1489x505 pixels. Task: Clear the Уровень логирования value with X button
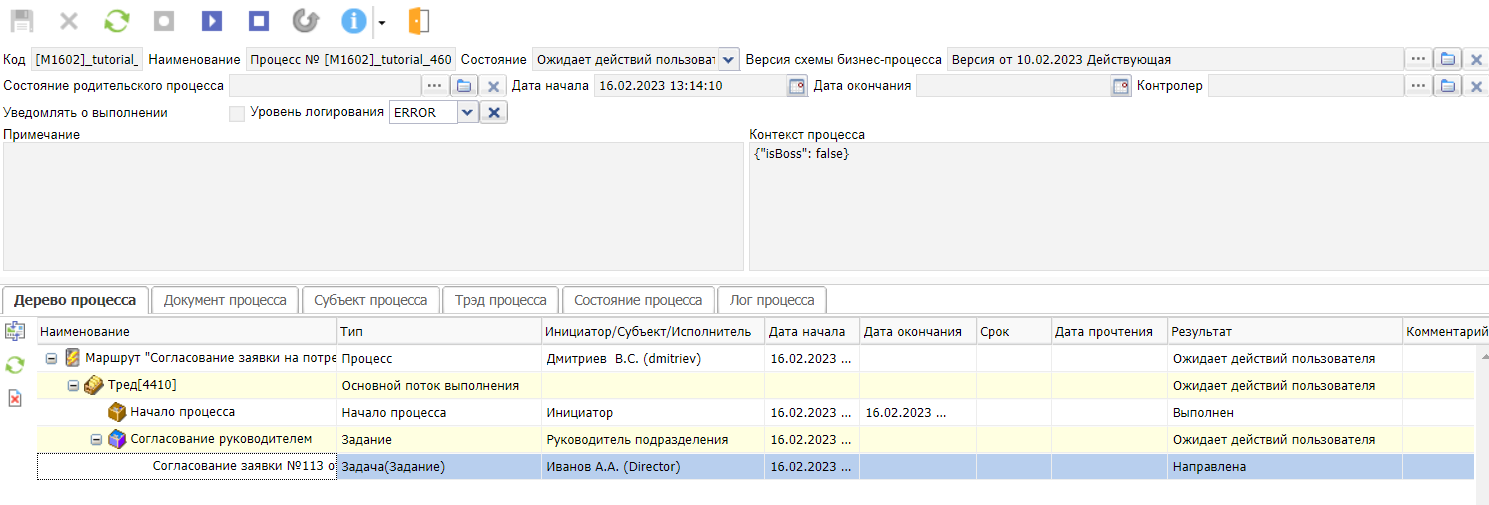pyautogui.click(x=494, y=113)
